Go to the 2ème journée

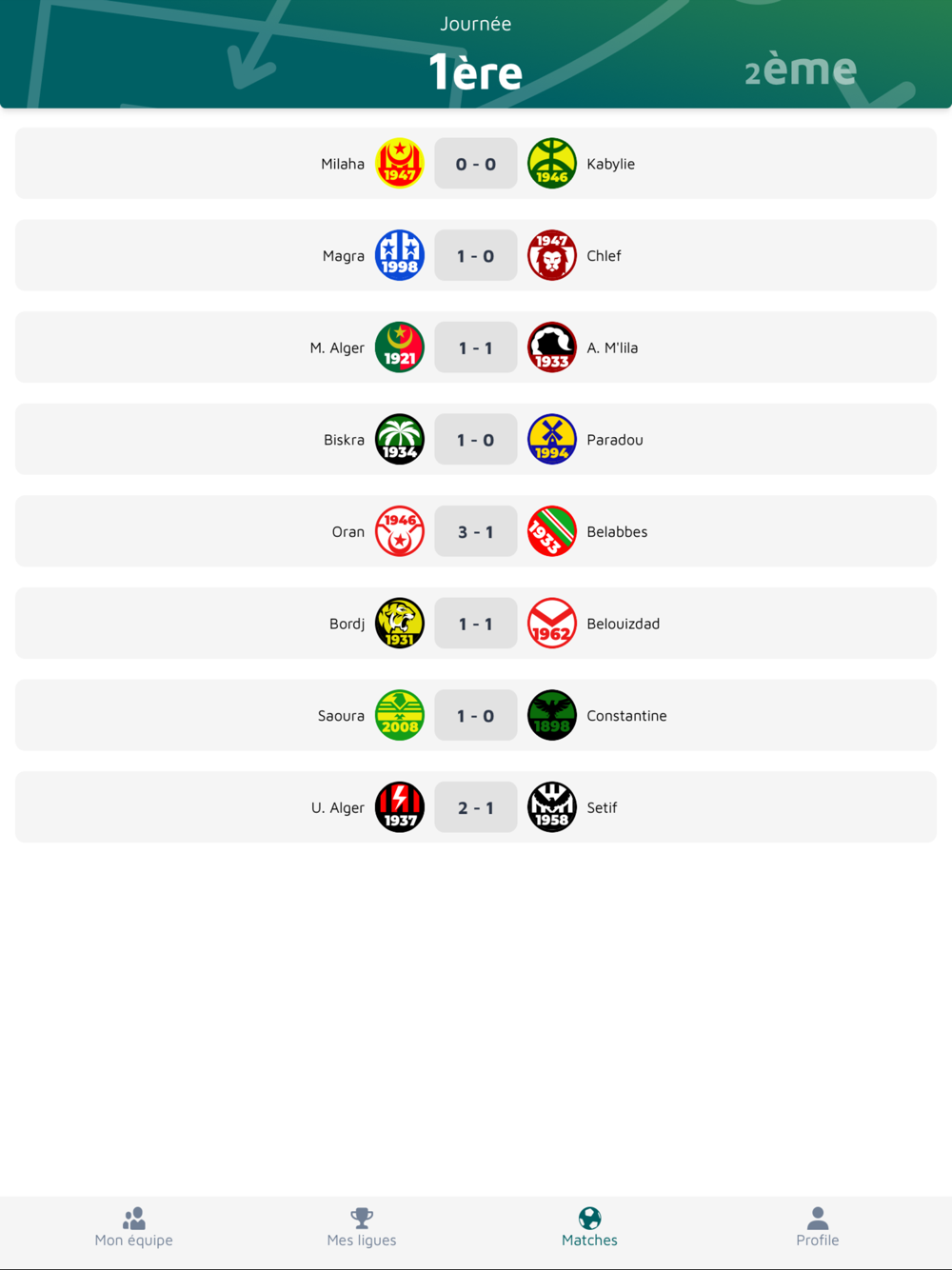pos(801,69)
